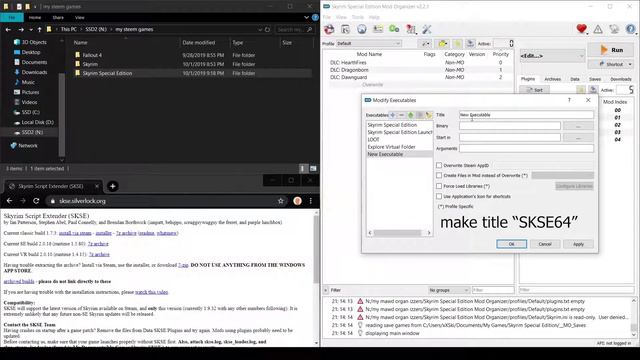Switch to the Data tab
640x360 pixels.
[575, 79]
